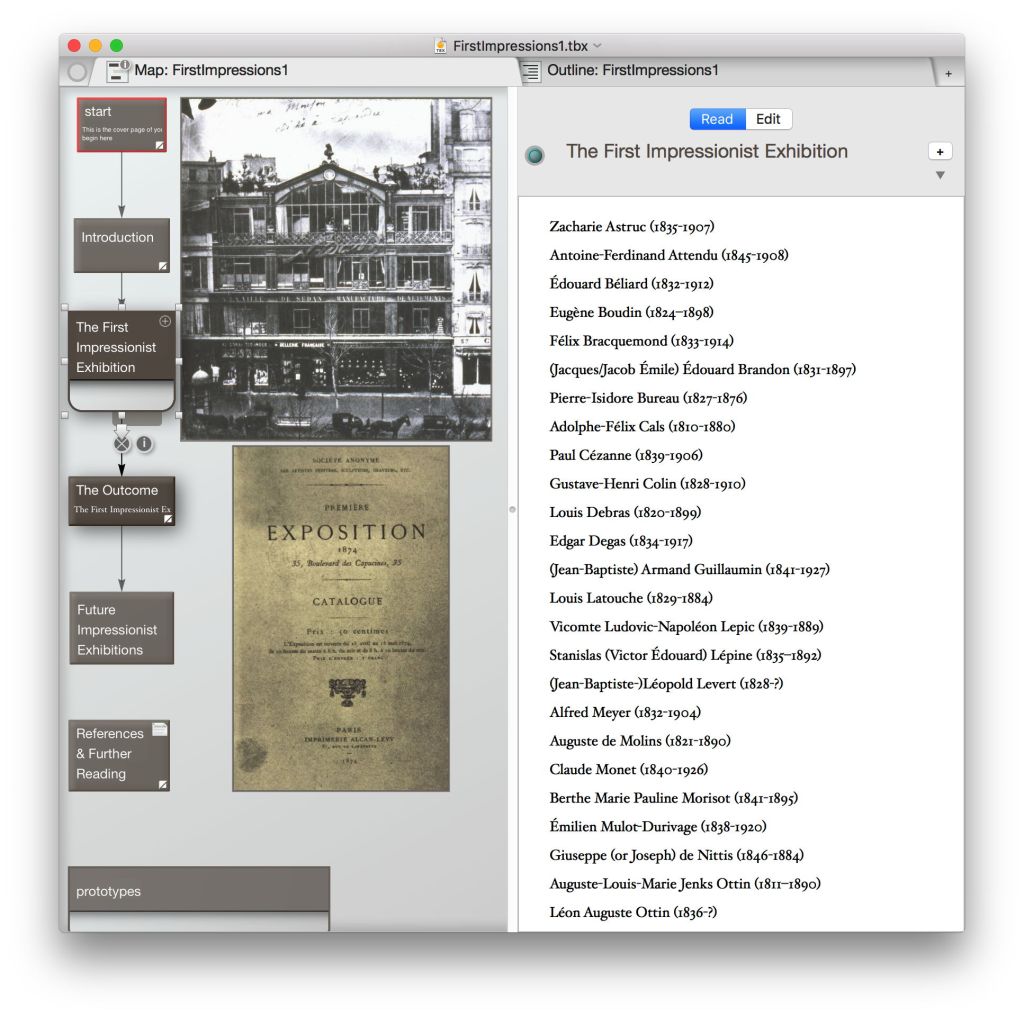Click the plus button beside note title
The width and height of the screenshot is (1024, 1017).
coord(940,151)
